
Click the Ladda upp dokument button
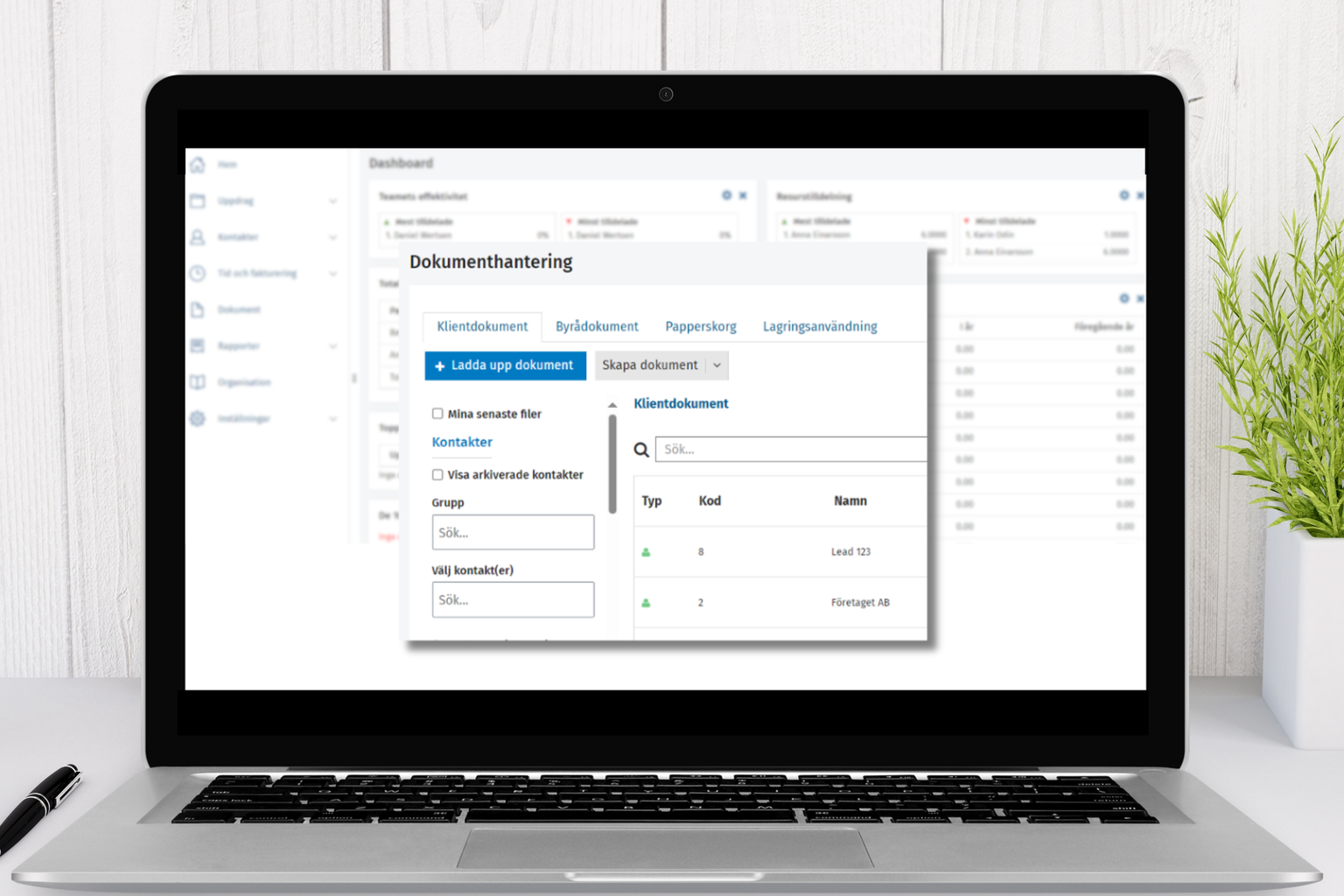tap(505, 366)
